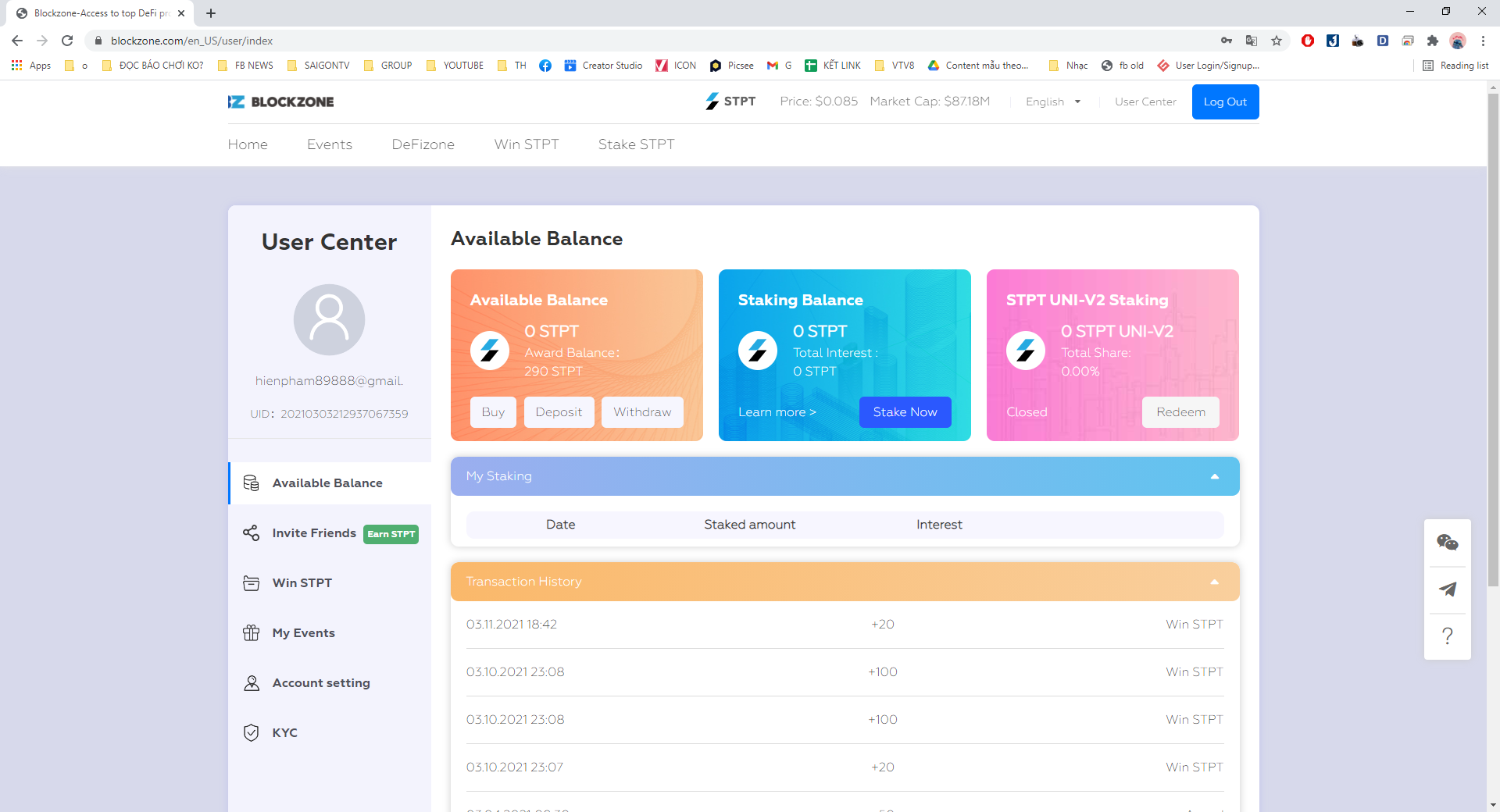The height and width of the screenshot is (812, 1500).
Task: Open Stake STPT in the top navigation
Action: (637, 144)
